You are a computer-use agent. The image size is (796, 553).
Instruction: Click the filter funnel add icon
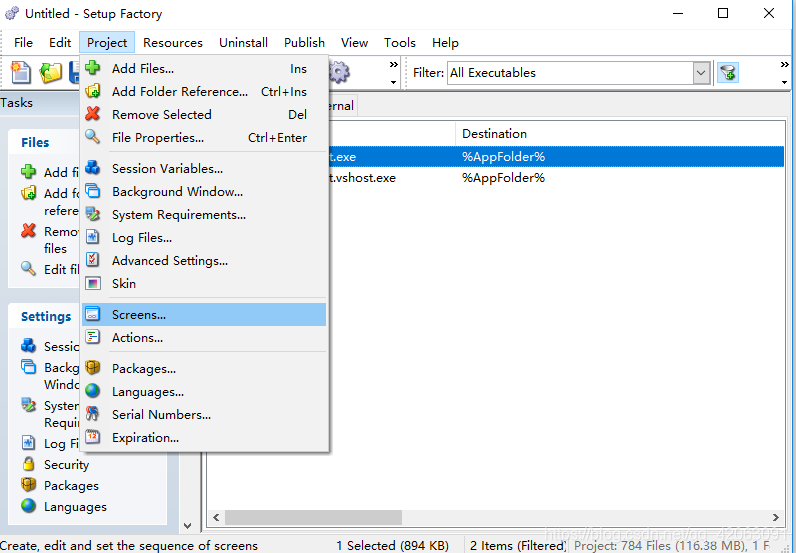728,73
